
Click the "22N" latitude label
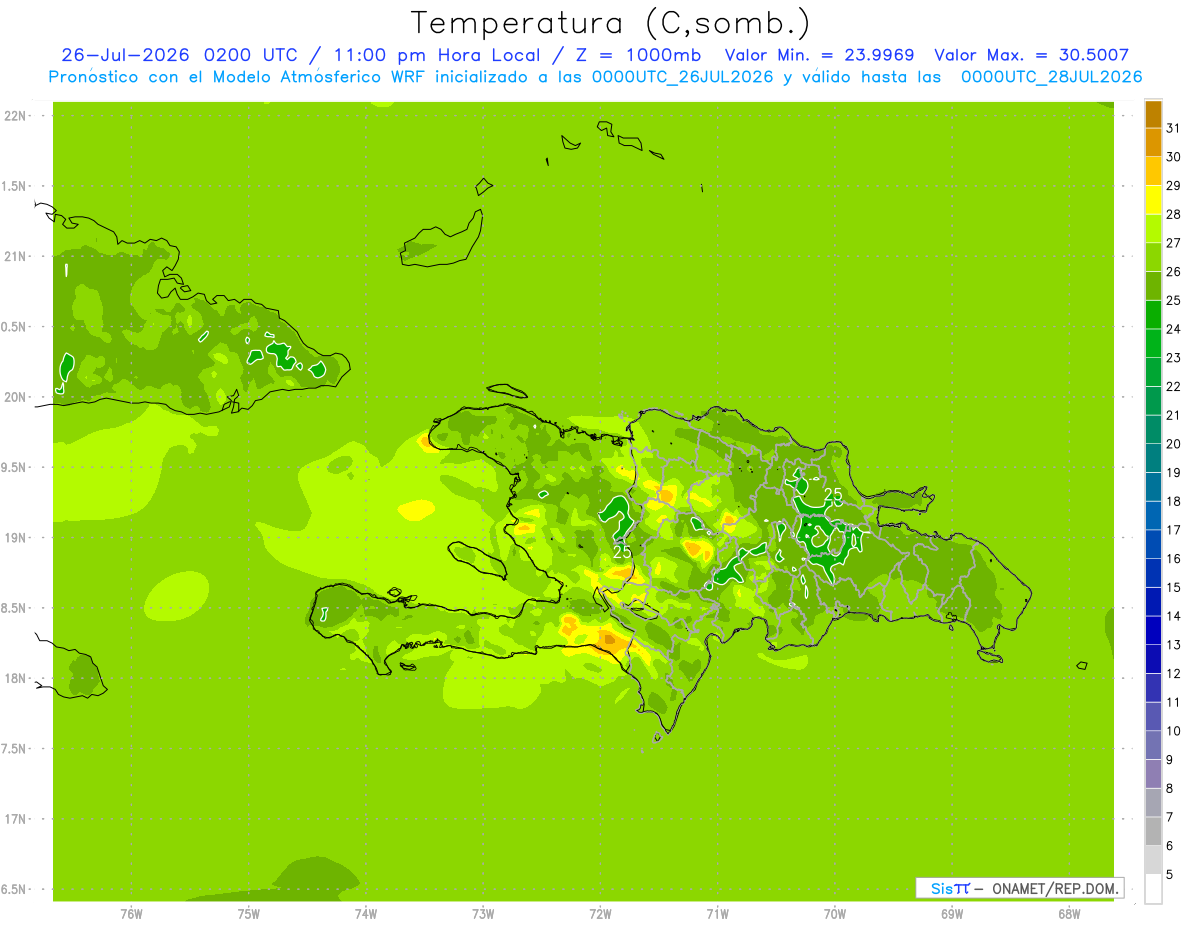(x=17, y=116)
